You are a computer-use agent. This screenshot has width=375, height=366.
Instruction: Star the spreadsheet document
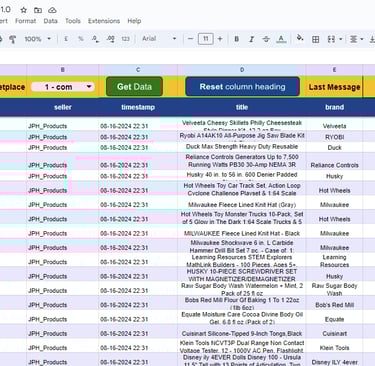(x=24, y=10)
